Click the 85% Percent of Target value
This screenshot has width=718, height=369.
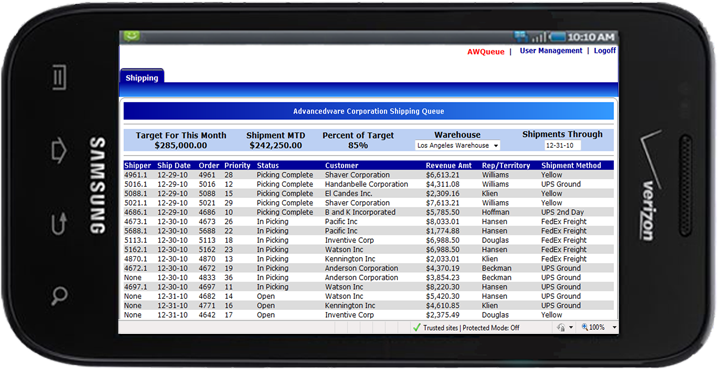358,146
